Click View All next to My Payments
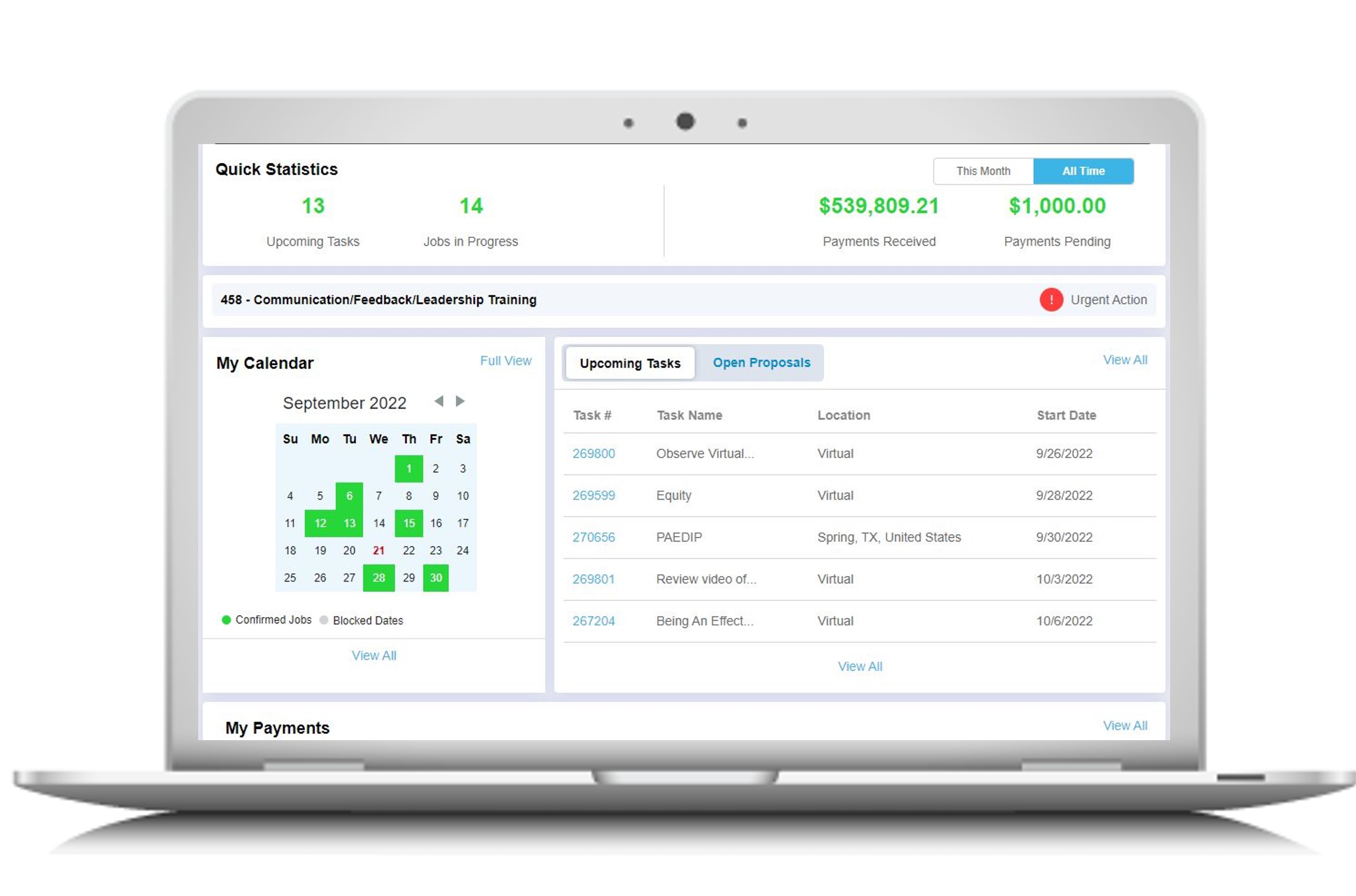Screen dimensions: 1356x896 pos(1125,725)
